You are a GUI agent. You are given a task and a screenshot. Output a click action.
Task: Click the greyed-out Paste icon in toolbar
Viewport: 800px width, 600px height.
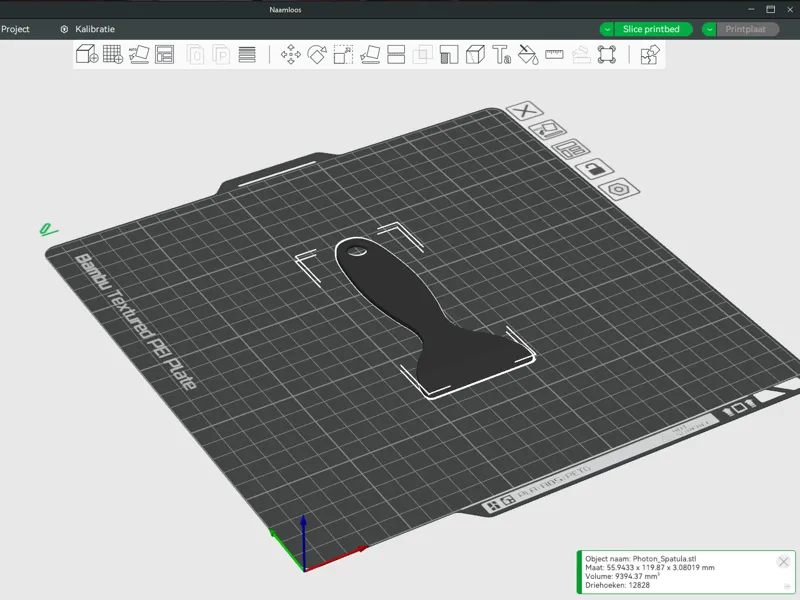tap(221, 55)
